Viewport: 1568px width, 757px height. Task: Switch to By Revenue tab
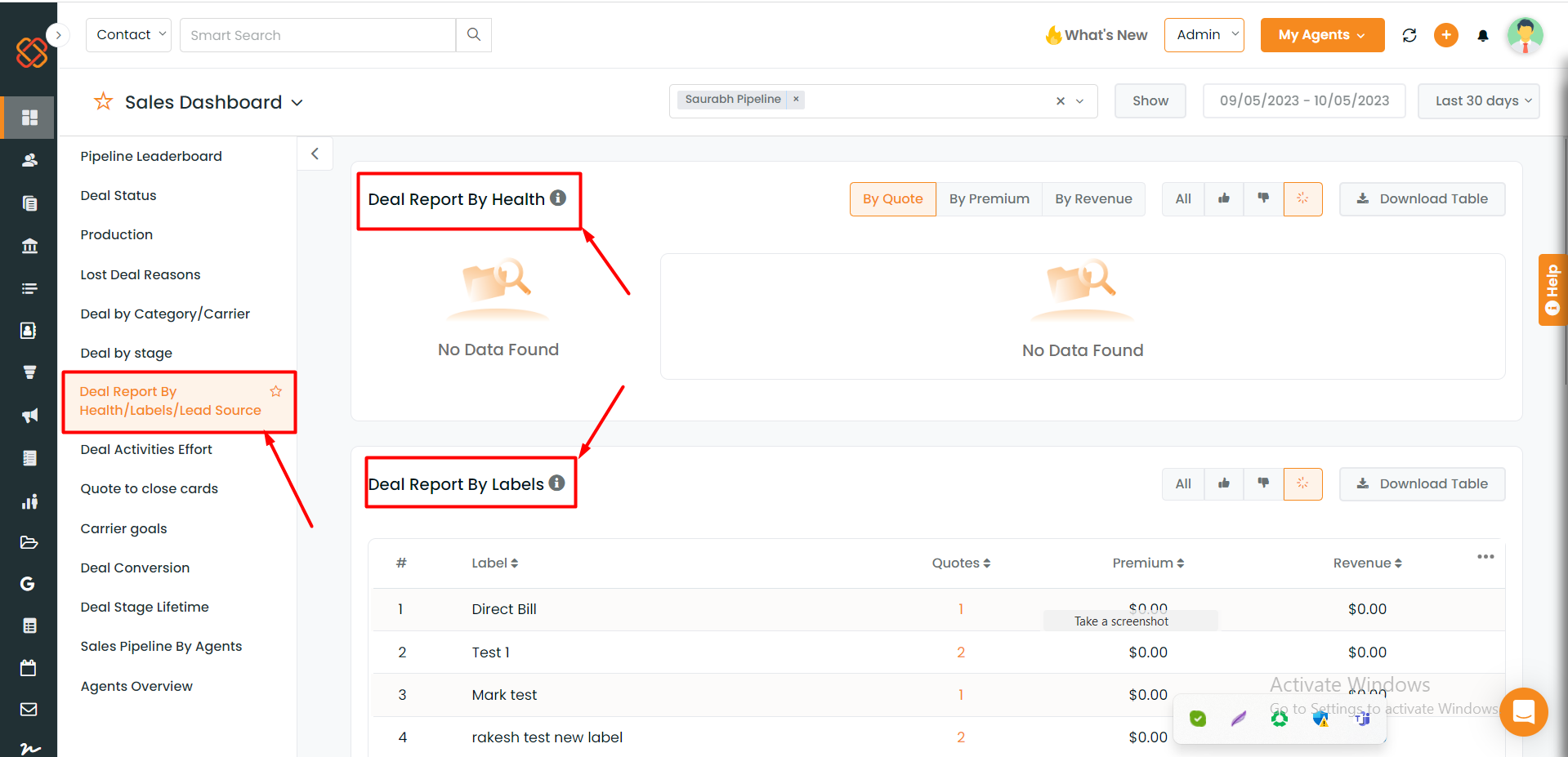click(x=1093, y=199)
